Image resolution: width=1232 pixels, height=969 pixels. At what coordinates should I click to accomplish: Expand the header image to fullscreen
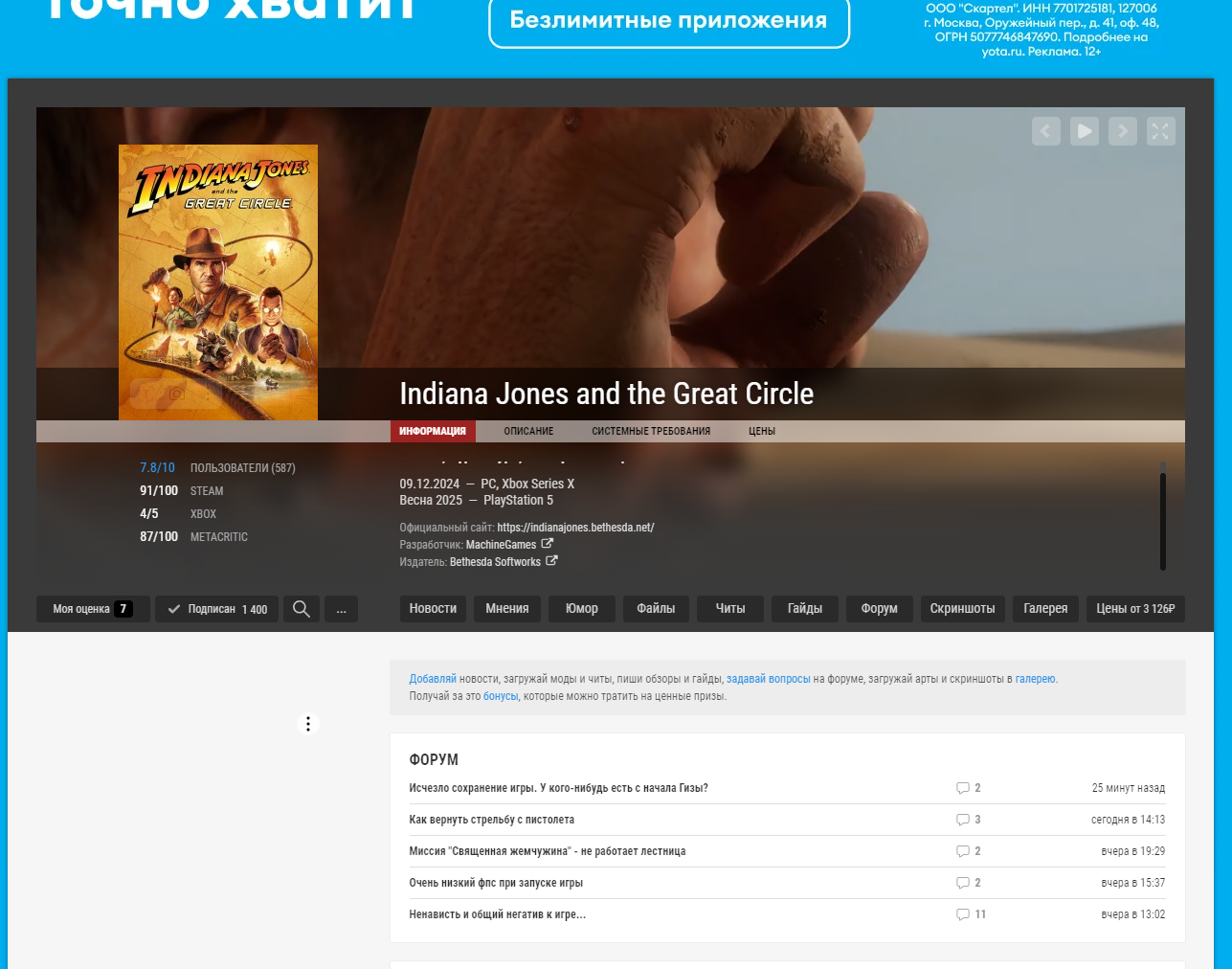pos(1160,131)
